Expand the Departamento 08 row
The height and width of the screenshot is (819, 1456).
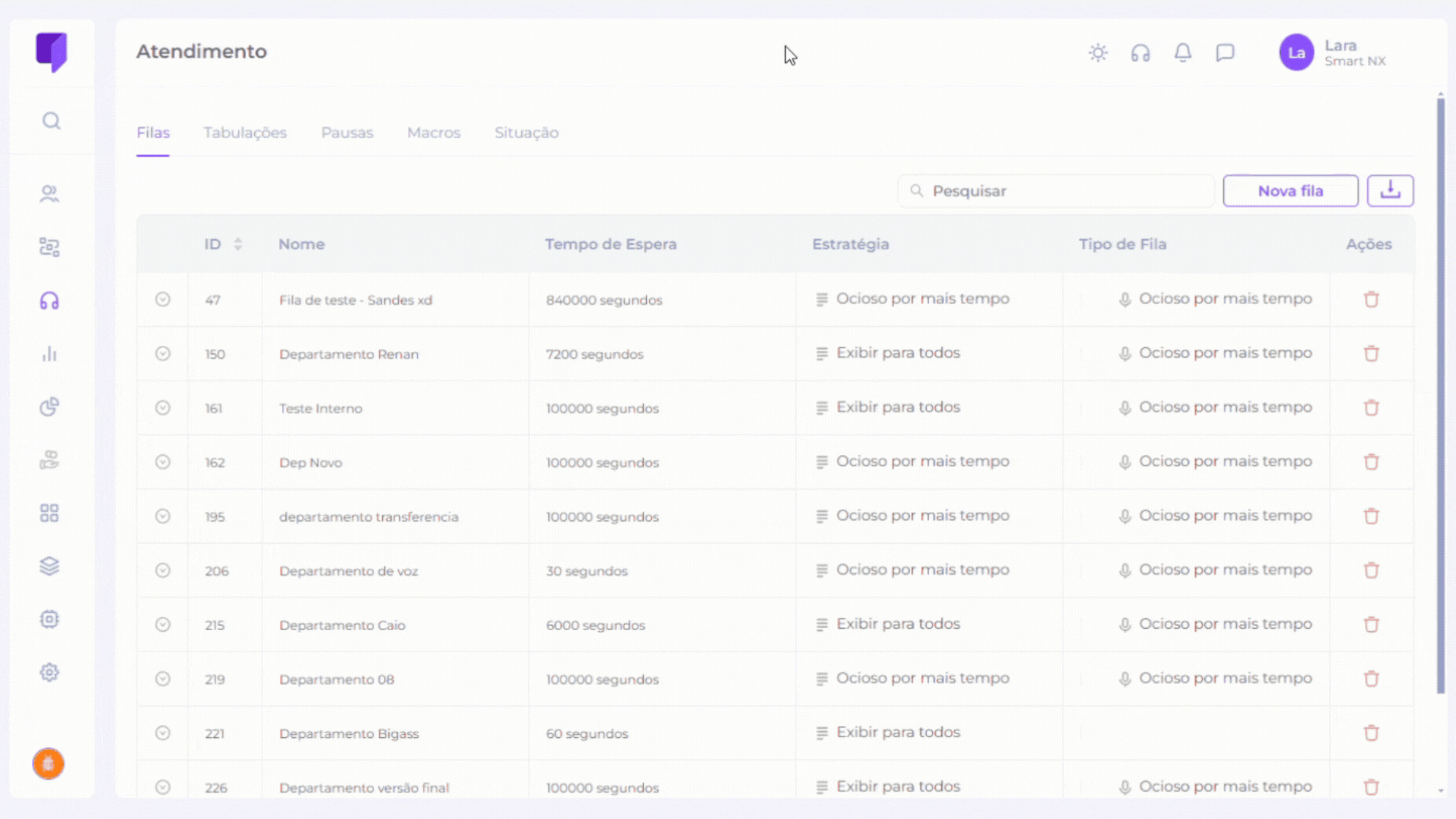(163, 679)
